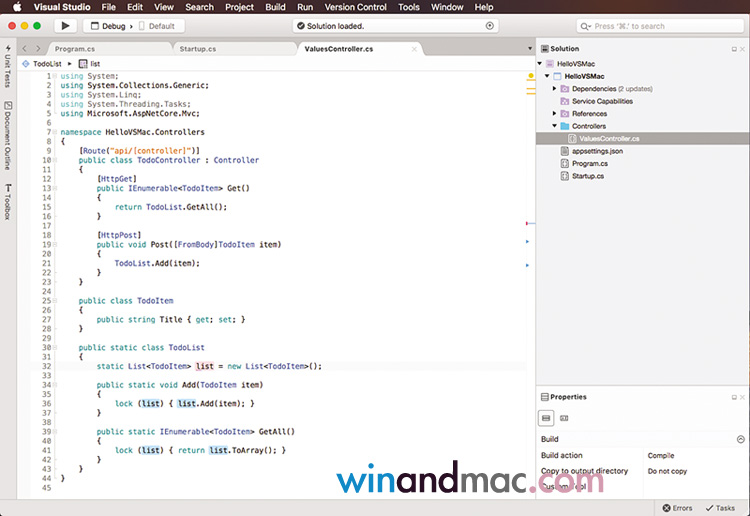Open the Errors pad in status bar
The image size is (750, 516).
[x=677, y=508]
